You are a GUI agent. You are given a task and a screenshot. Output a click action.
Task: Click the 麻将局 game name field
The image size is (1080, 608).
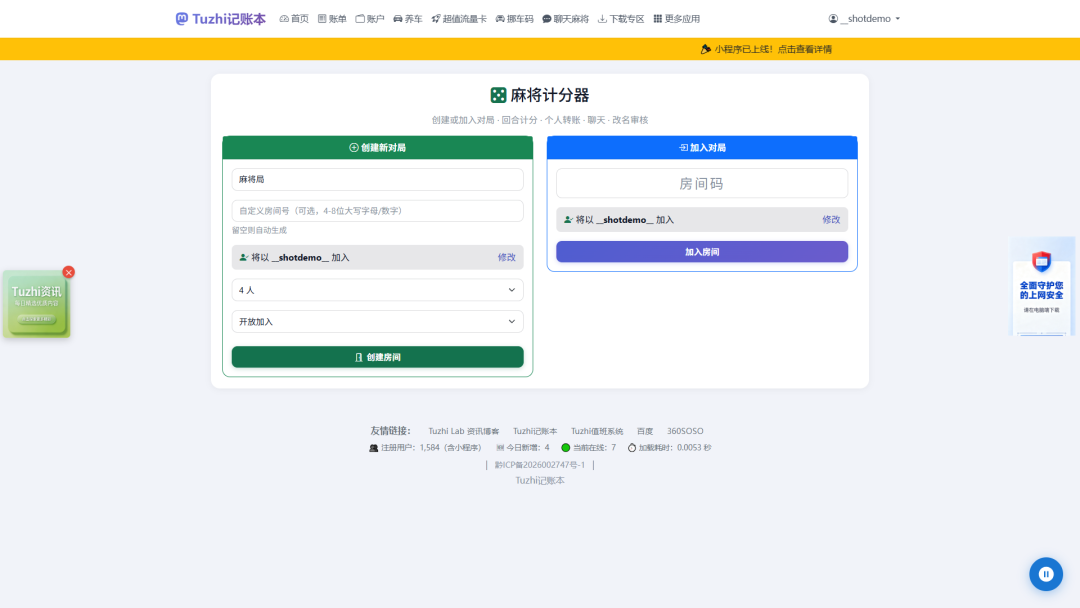[377, 179]
